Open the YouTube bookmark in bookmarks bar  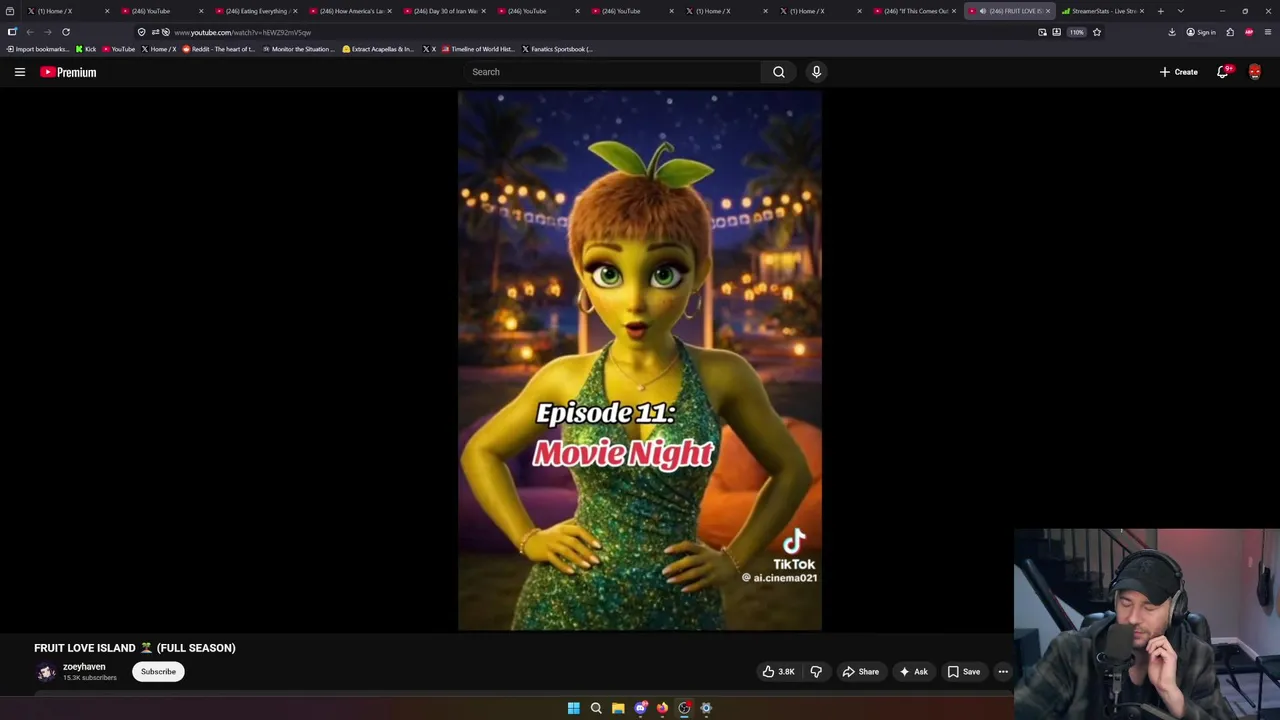click(118, 49)
